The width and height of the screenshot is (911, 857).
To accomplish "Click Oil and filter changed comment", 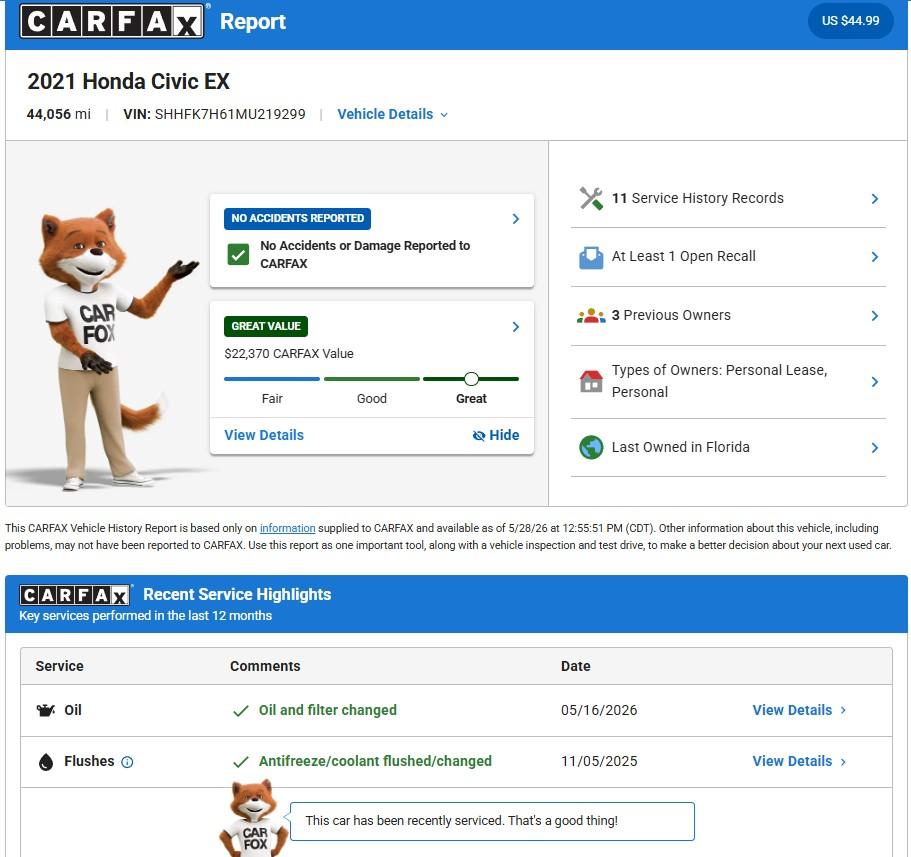I will pos(328,710).
